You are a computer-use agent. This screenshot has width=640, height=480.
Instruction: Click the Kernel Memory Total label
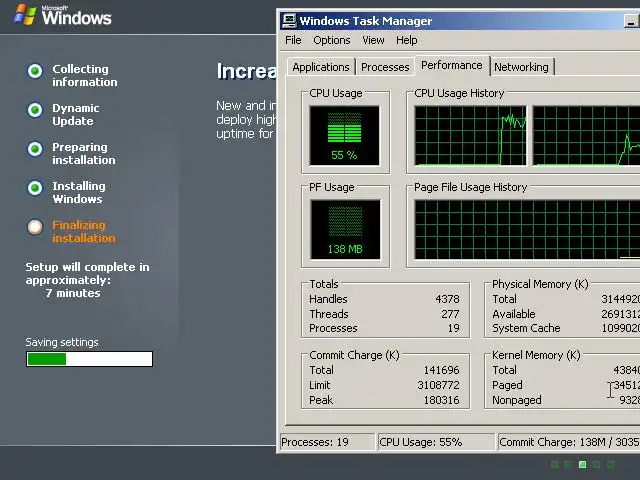[x=504, y=370]
